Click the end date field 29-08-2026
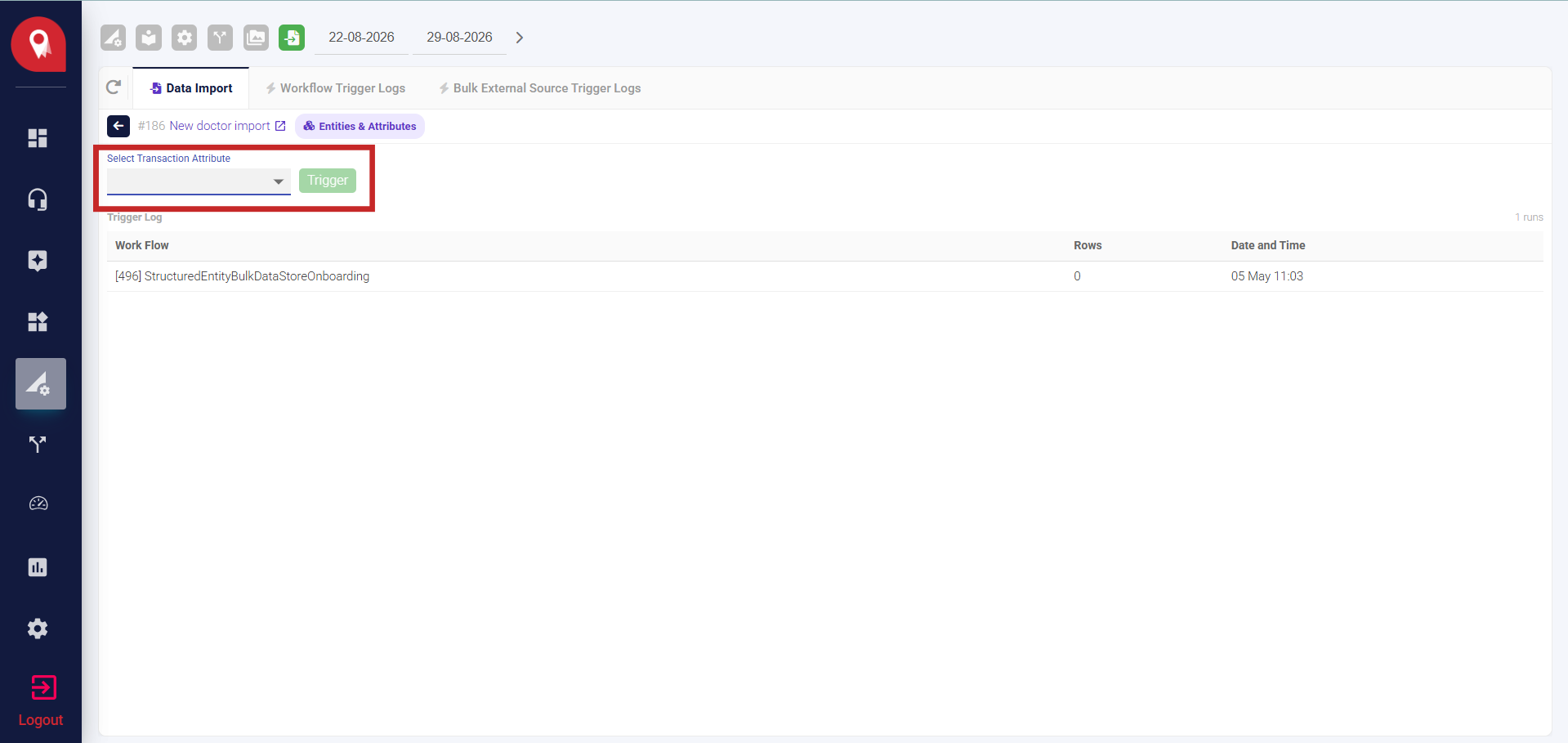Viewport: 1568px width, 743px height. [459, 38]
